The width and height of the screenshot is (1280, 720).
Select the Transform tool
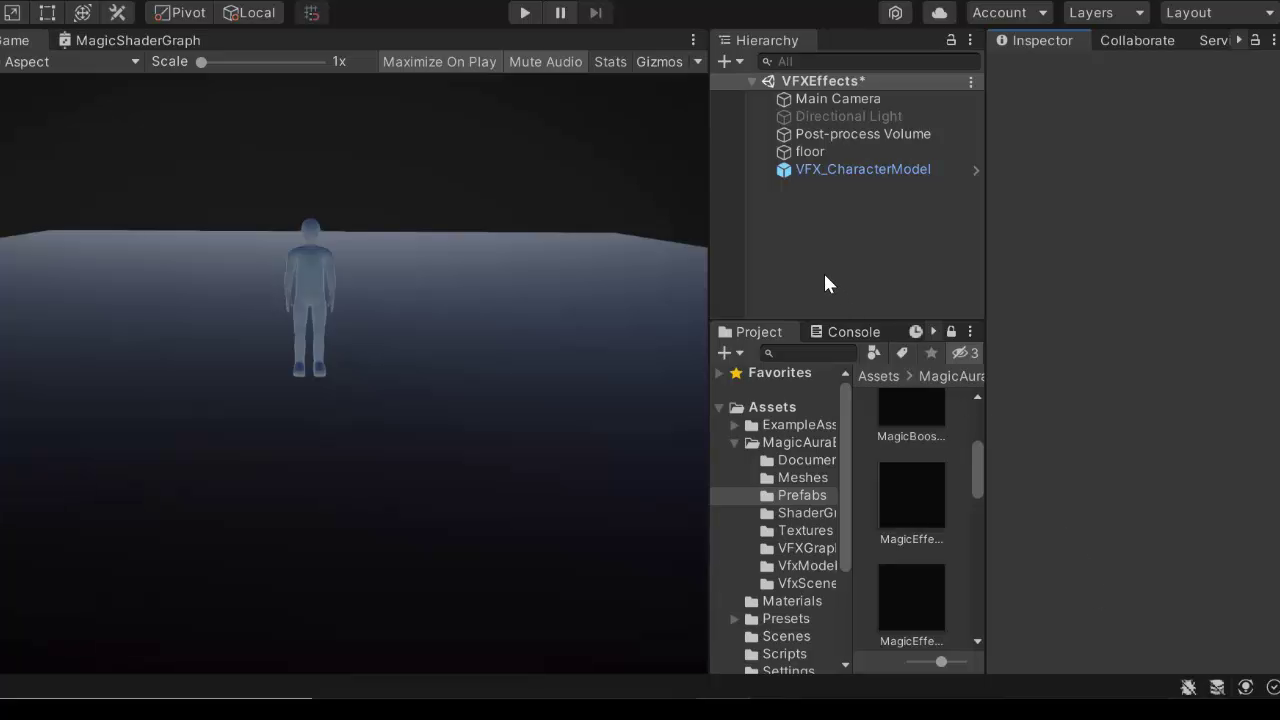[x=83, y=13]
